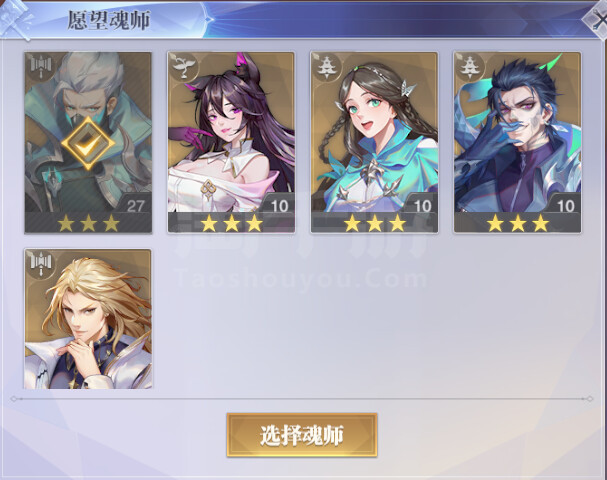
Task: Click class icon on masked hero card
Action: click(x=41, y=67)
